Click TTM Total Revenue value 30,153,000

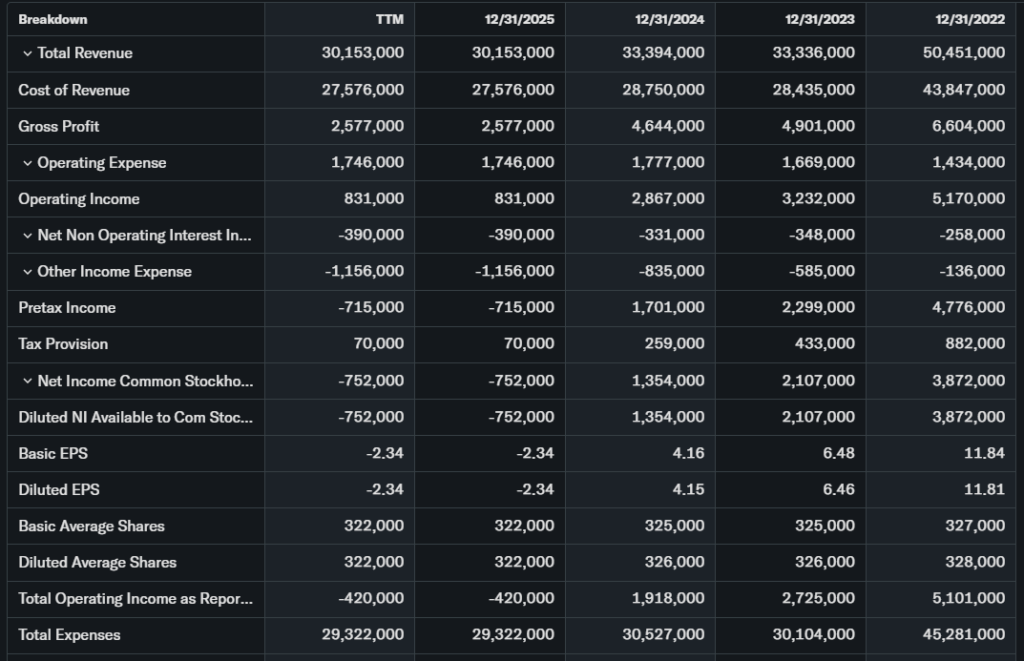click(x=363, y=53)
